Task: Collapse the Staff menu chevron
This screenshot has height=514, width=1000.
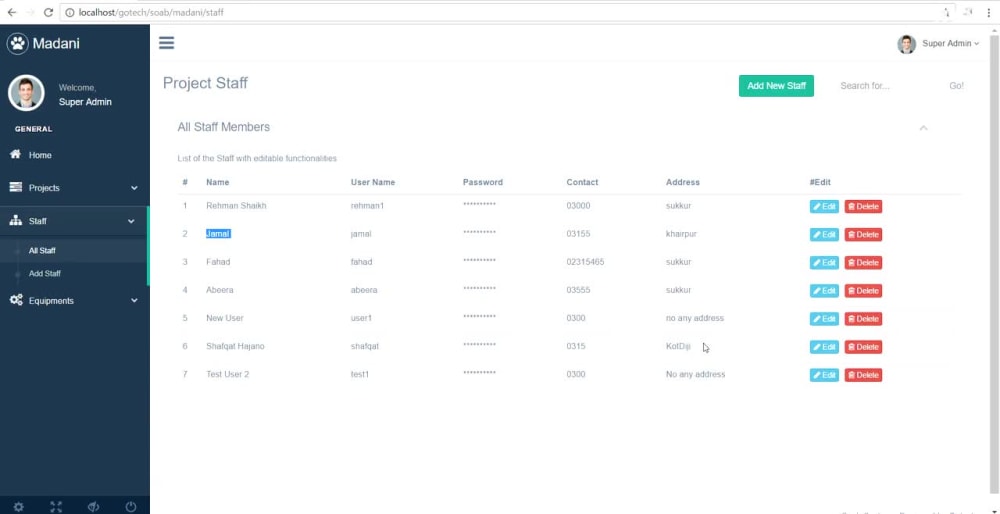Action: coord(131,221)
